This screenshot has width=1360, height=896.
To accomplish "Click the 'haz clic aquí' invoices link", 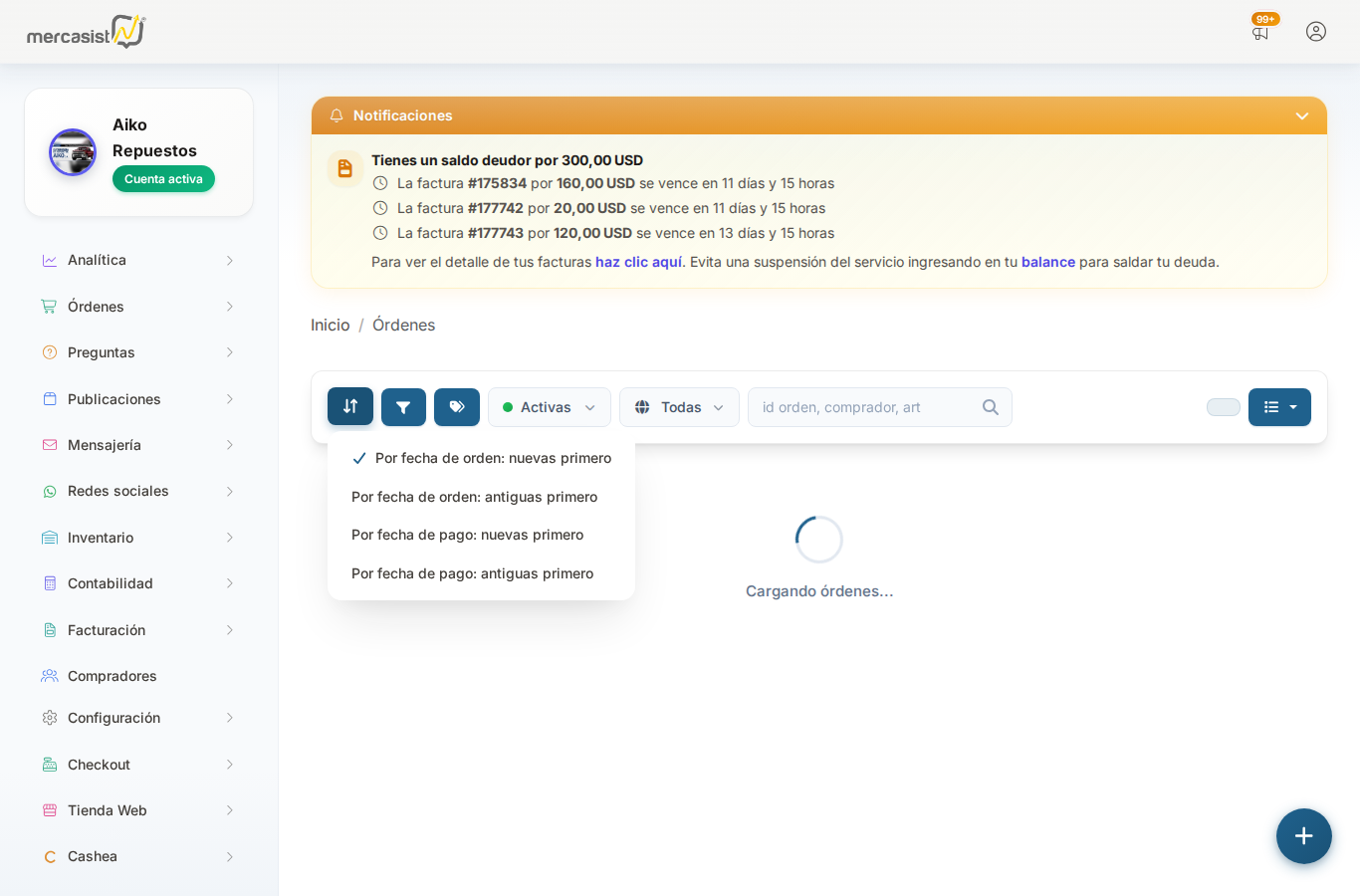I will pyautogui.click(x=638, y=262).
